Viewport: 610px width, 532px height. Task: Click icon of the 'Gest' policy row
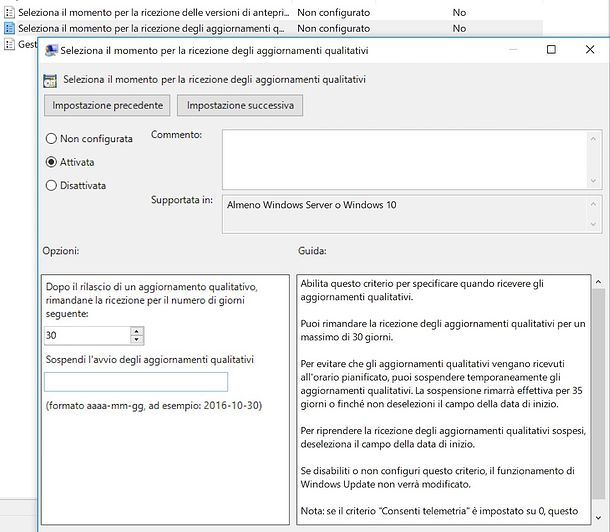pos(9,44)
